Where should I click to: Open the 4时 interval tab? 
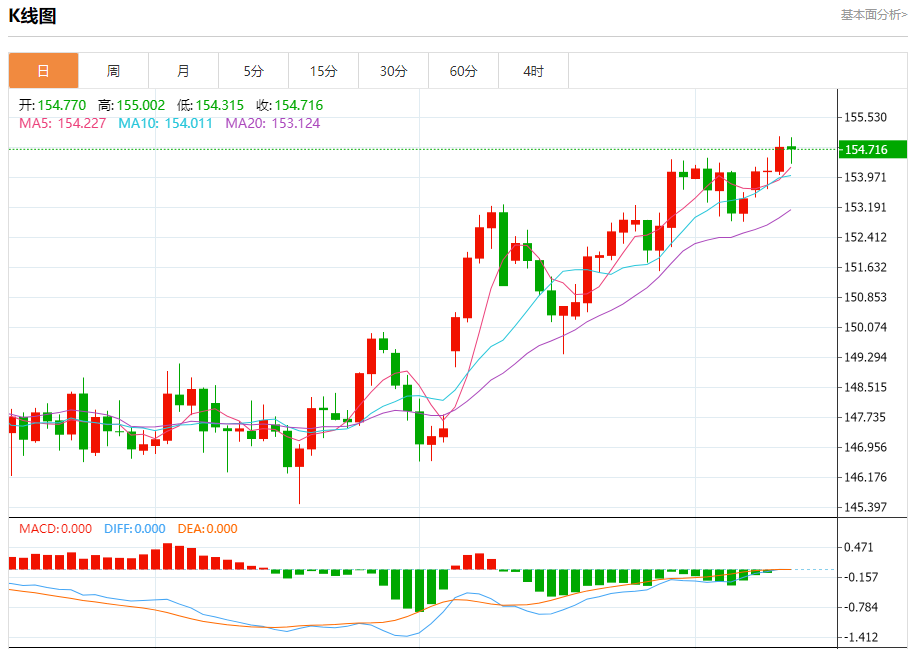[x=533, y=71]
